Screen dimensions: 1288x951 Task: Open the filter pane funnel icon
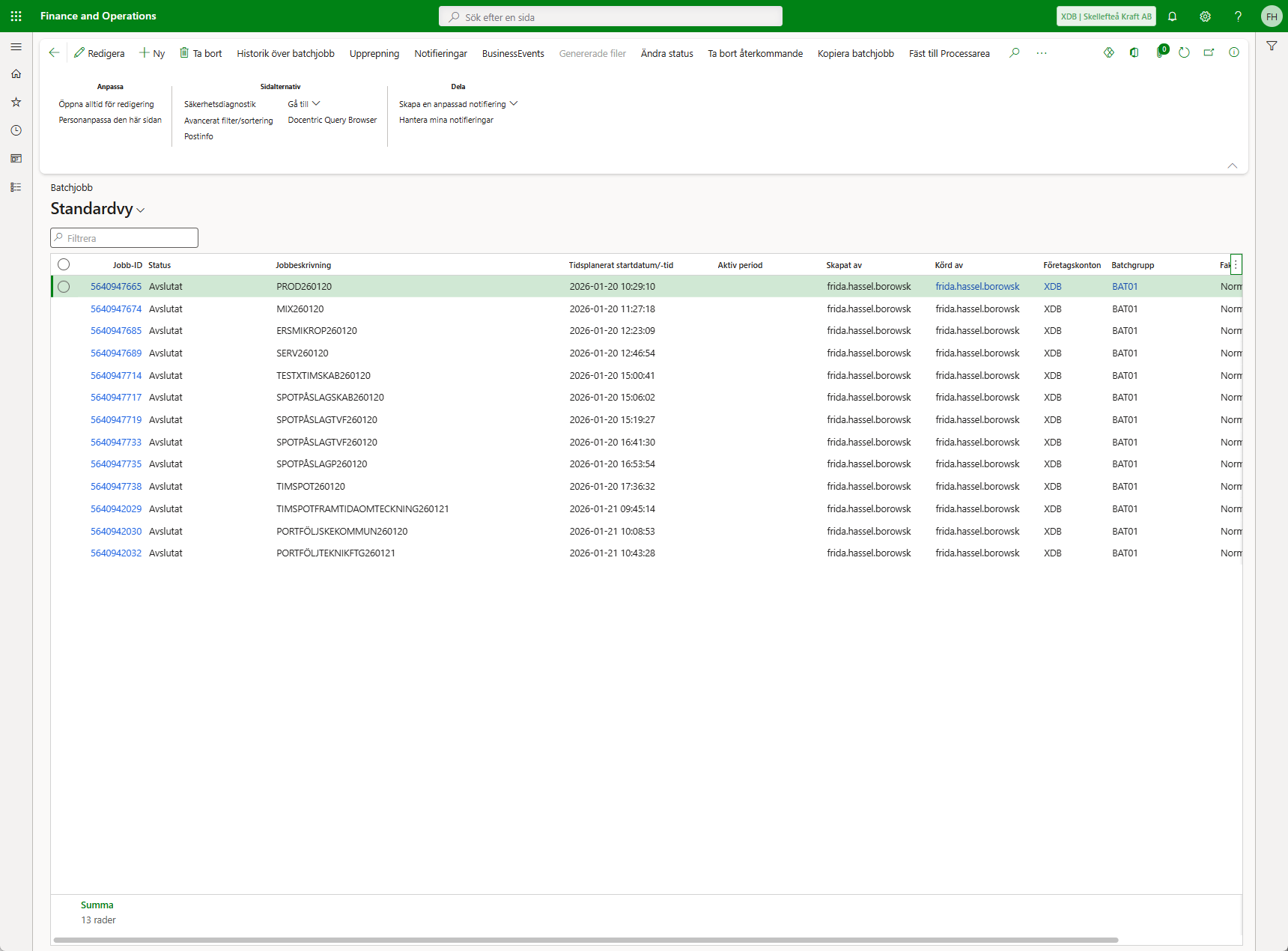[1272, 46]
